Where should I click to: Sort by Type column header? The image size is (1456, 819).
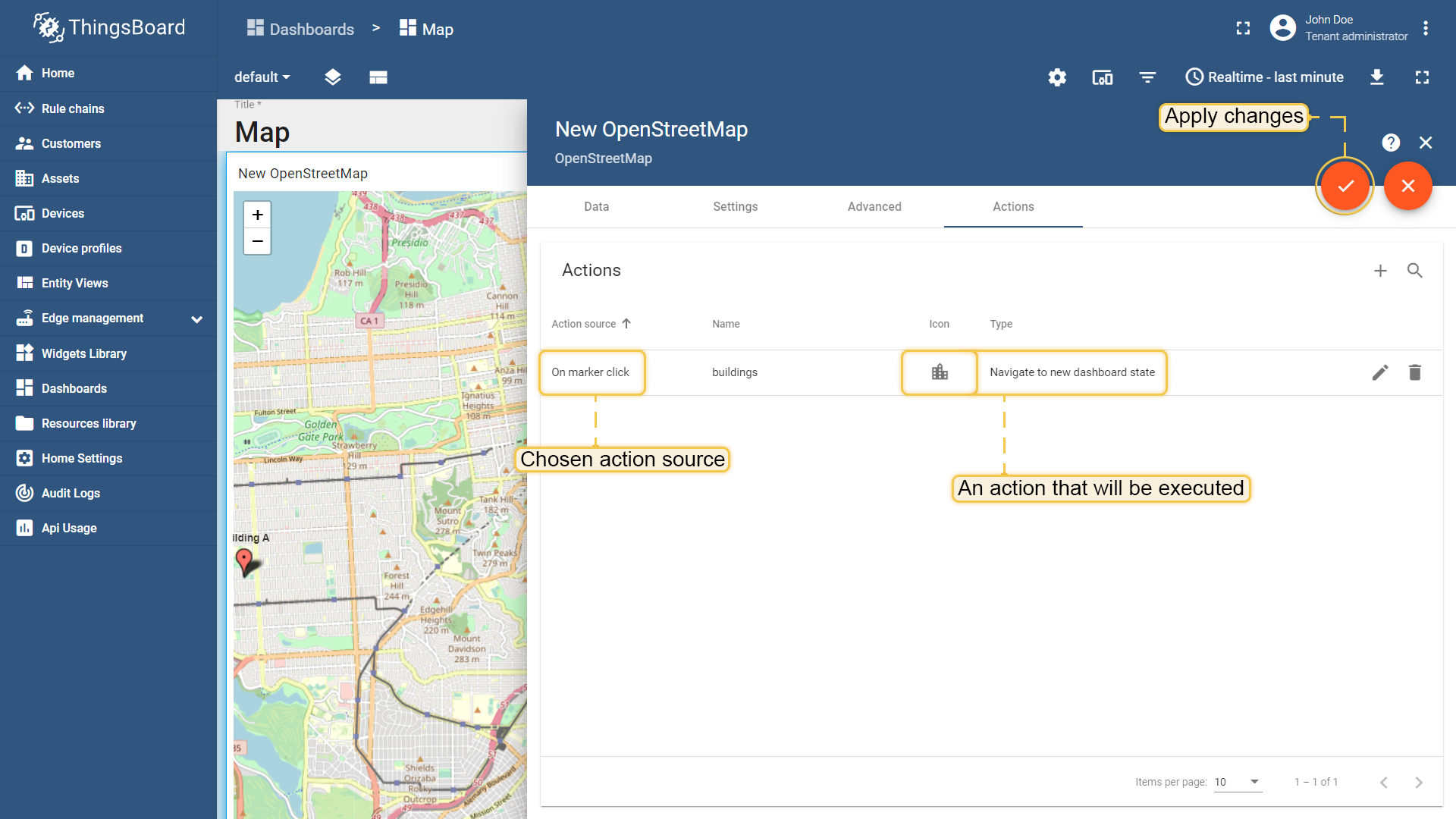[x=1001, y=324]
